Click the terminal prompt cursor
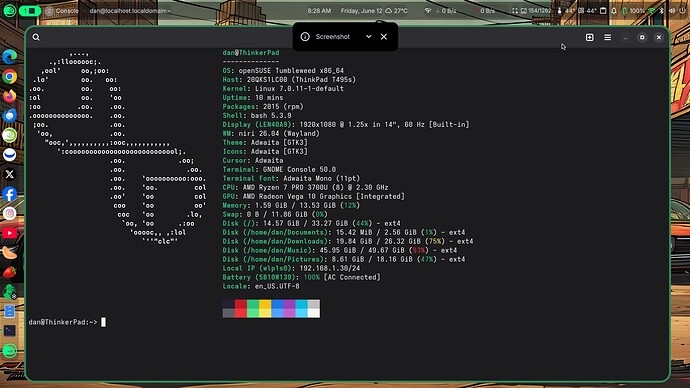Screen dimensions: 690x388 pyautogui.click(x=103, y=322)
